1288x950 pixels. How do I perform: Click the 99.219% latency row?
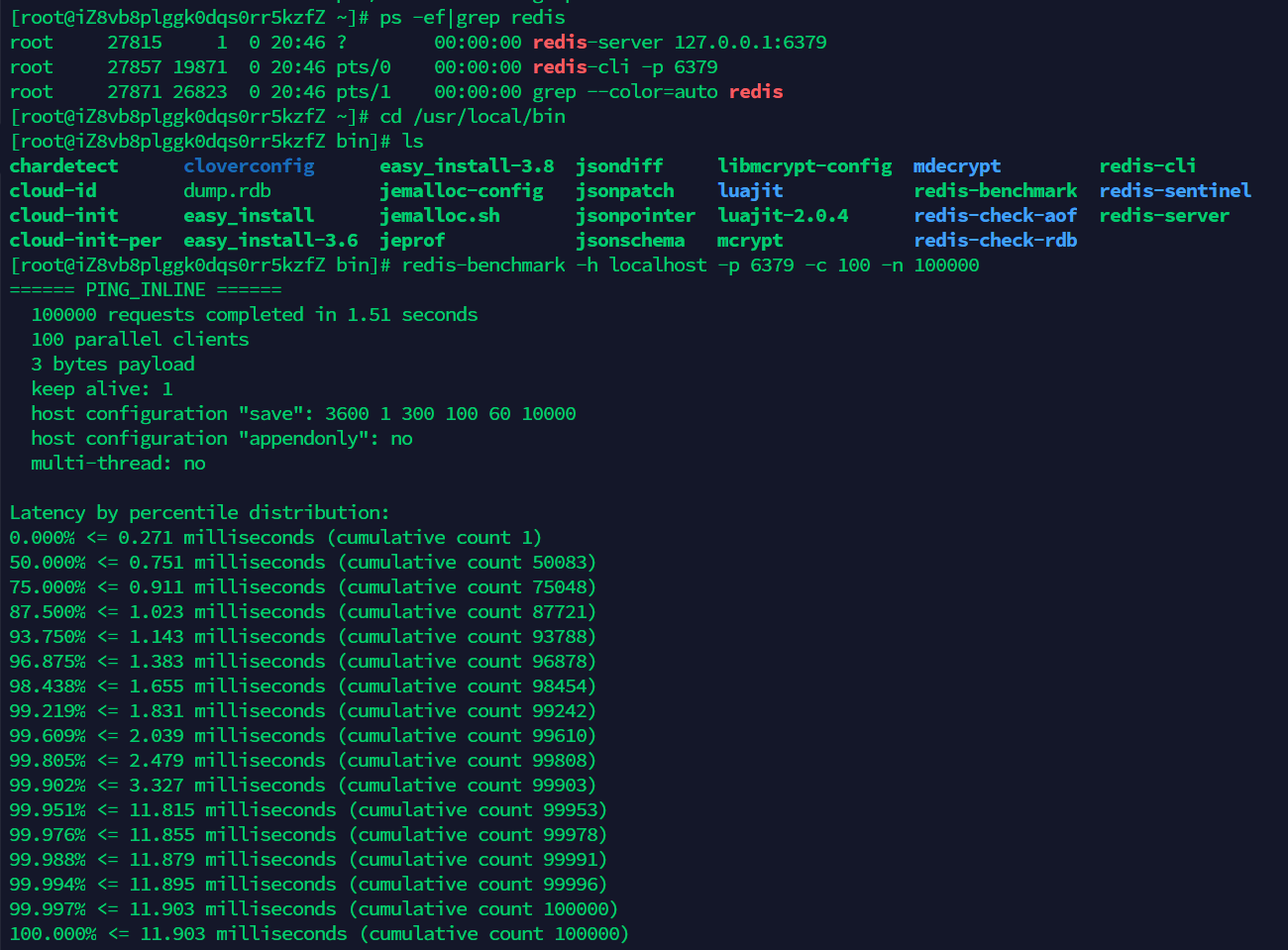[x=303, y=711]
